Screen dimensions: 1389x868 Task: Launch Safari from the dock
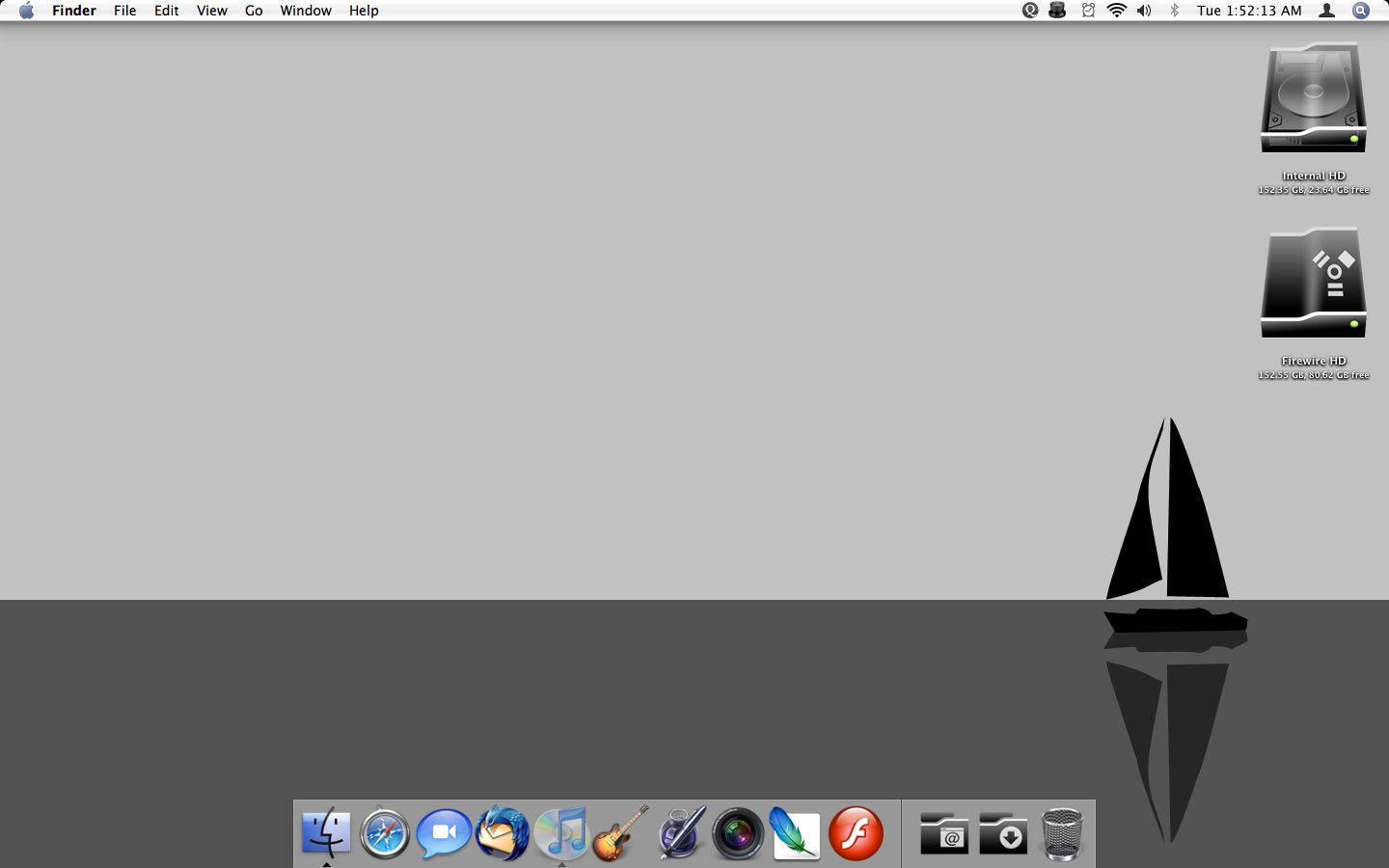pos(385,833)
